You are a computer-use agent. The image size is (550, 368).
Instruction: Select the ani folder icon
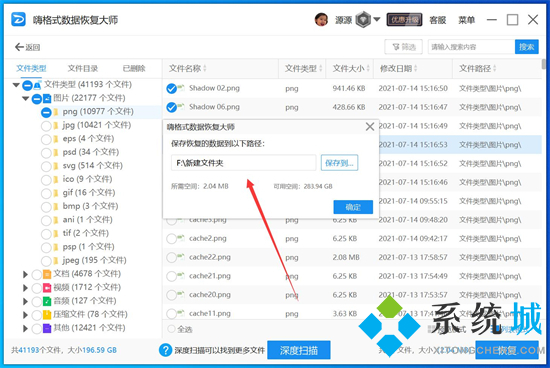[x=55, y=220]
